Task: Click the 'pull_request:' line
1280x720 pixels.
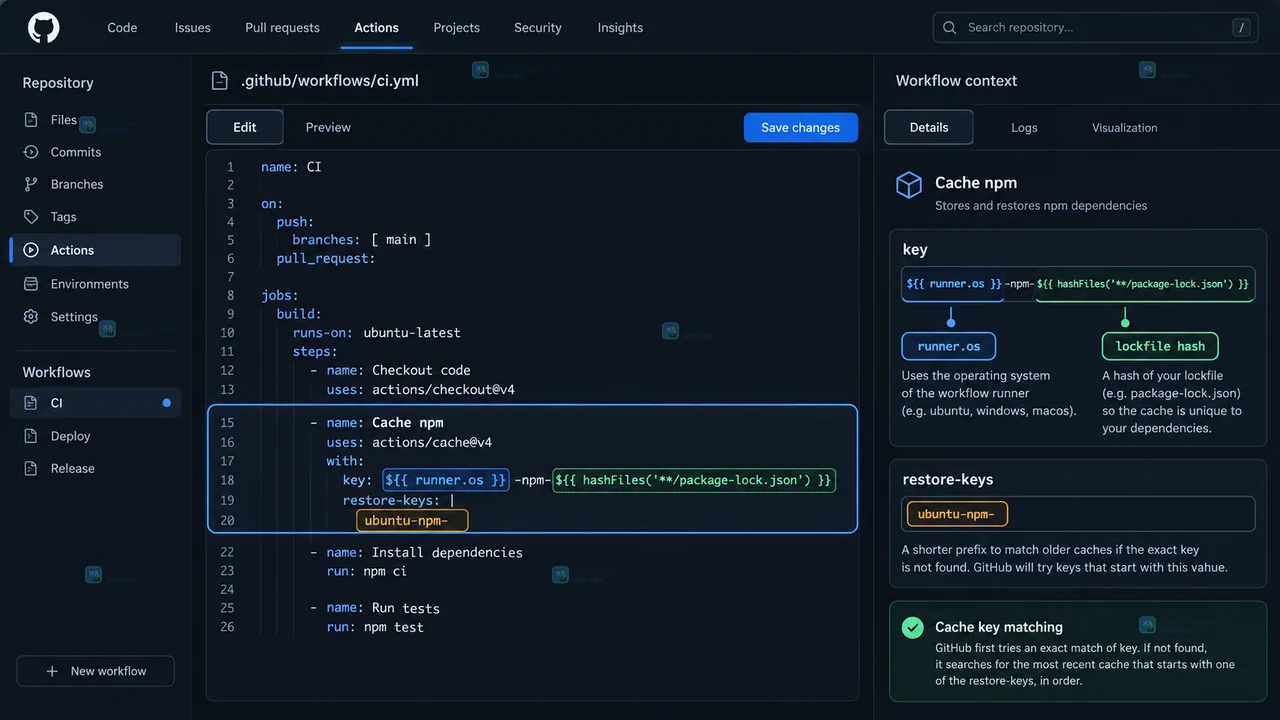Action: point(326,258)
